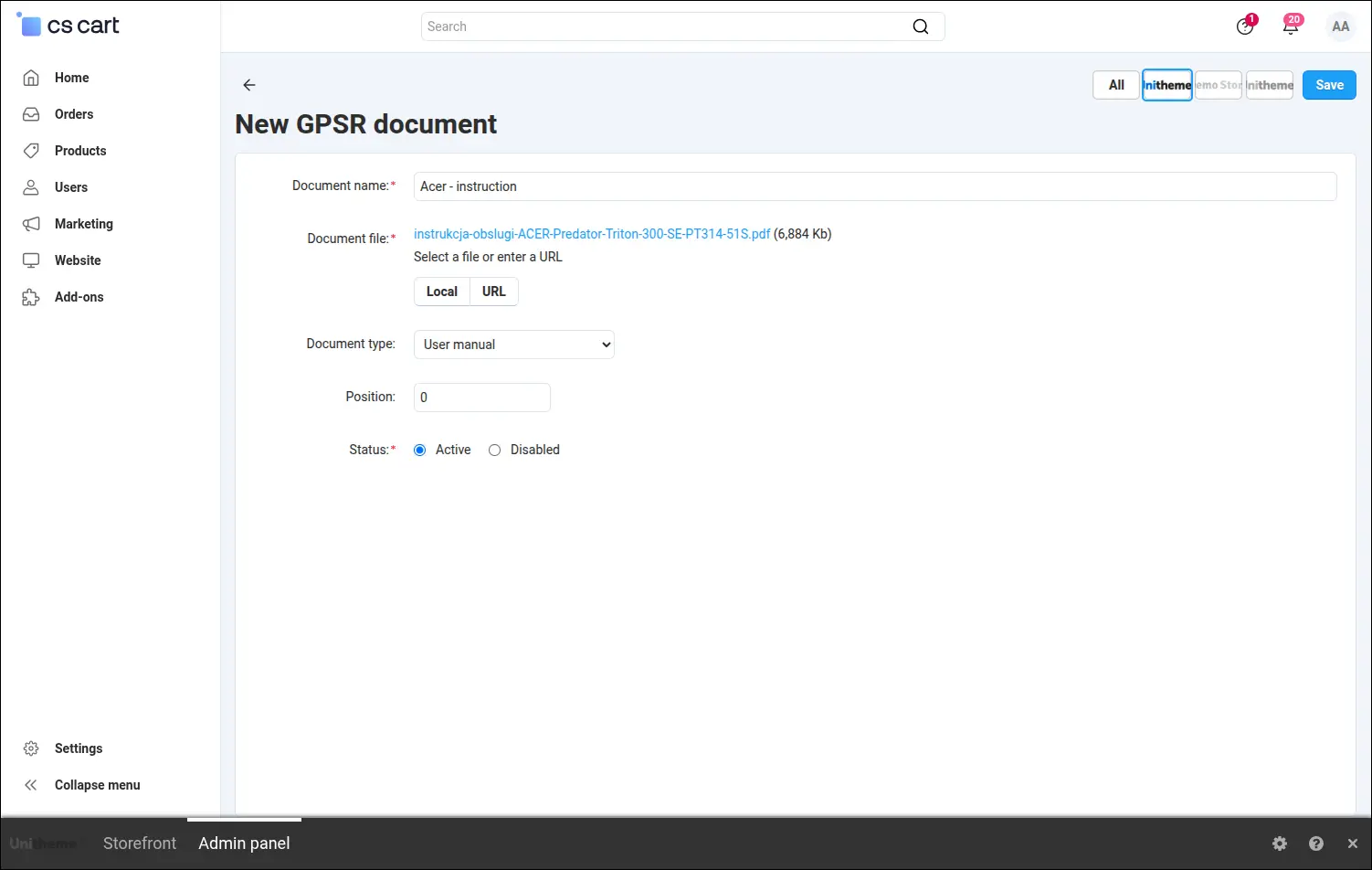Image resolution: width=1372 pixels, height=870 pixels.
Task: Select the Active status radio button
Action: [x=420, y=450]
